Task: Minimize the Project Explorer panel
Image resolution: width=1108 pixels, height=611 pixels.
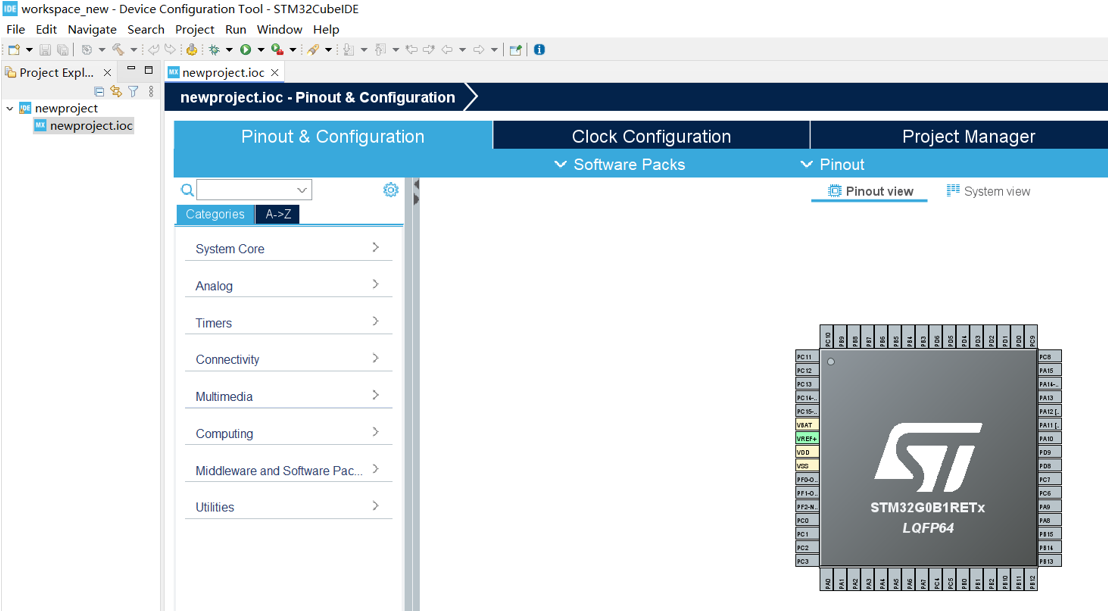Action: (131, 69)
